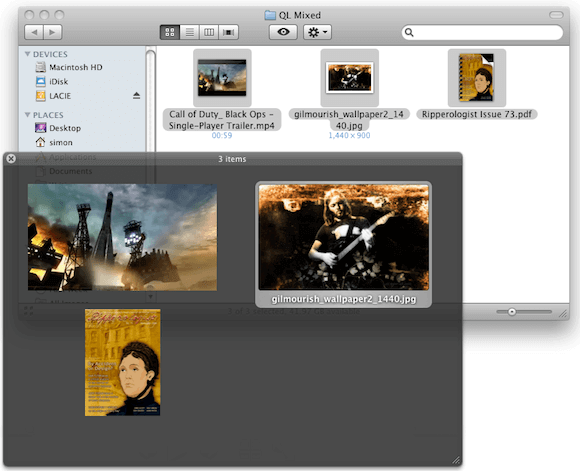This screenshot has width=580, height=471.
Task: Switch Finder to list view
Action: click(189, 32)
